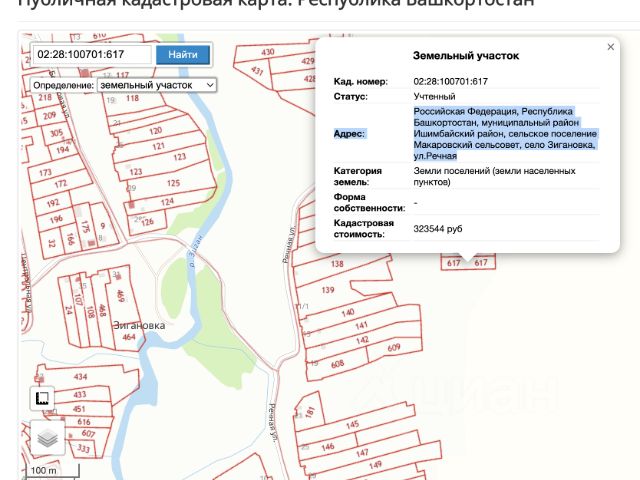This screenshot has height=480, width=640.
Task: Open the measurement ruler tool
Action: (42, 398)
